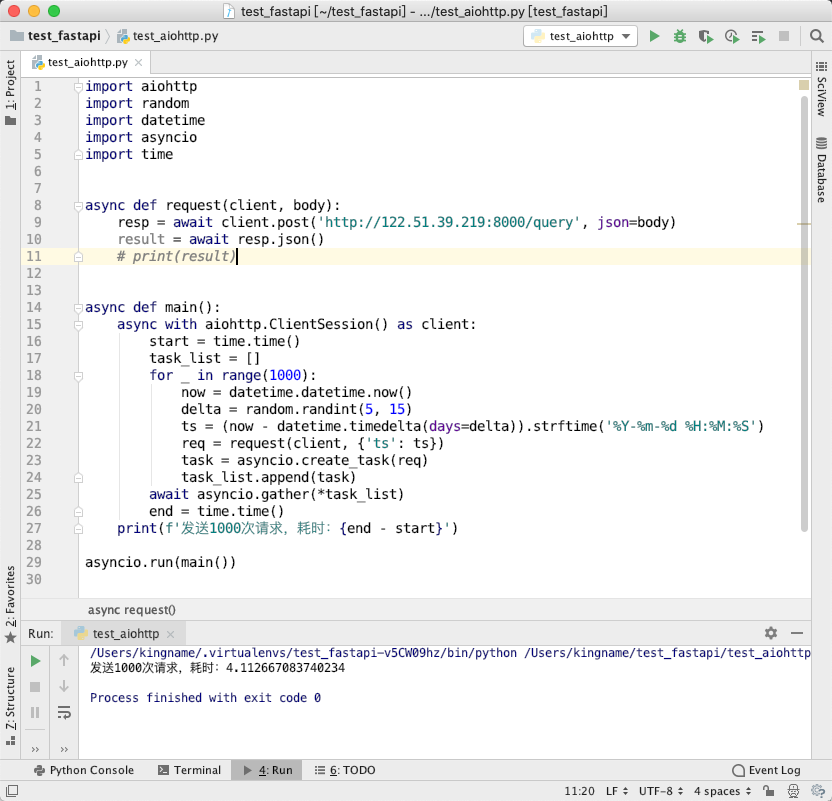832x801 pixels.
Task: Run test_aiohttp with the green play icon
Action: pyautogui.click(x=654, y=36)
